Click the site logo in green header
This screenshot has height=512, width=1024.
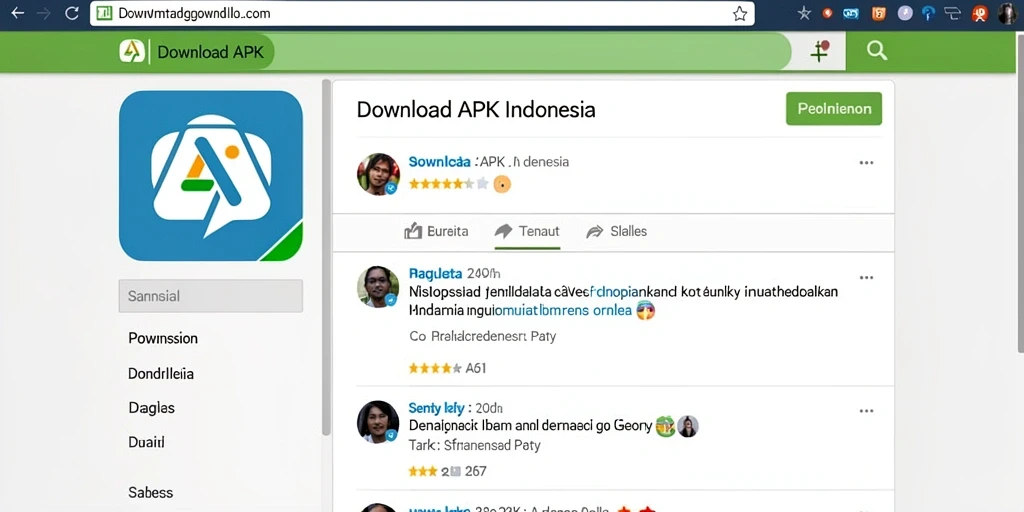point(132,52)
